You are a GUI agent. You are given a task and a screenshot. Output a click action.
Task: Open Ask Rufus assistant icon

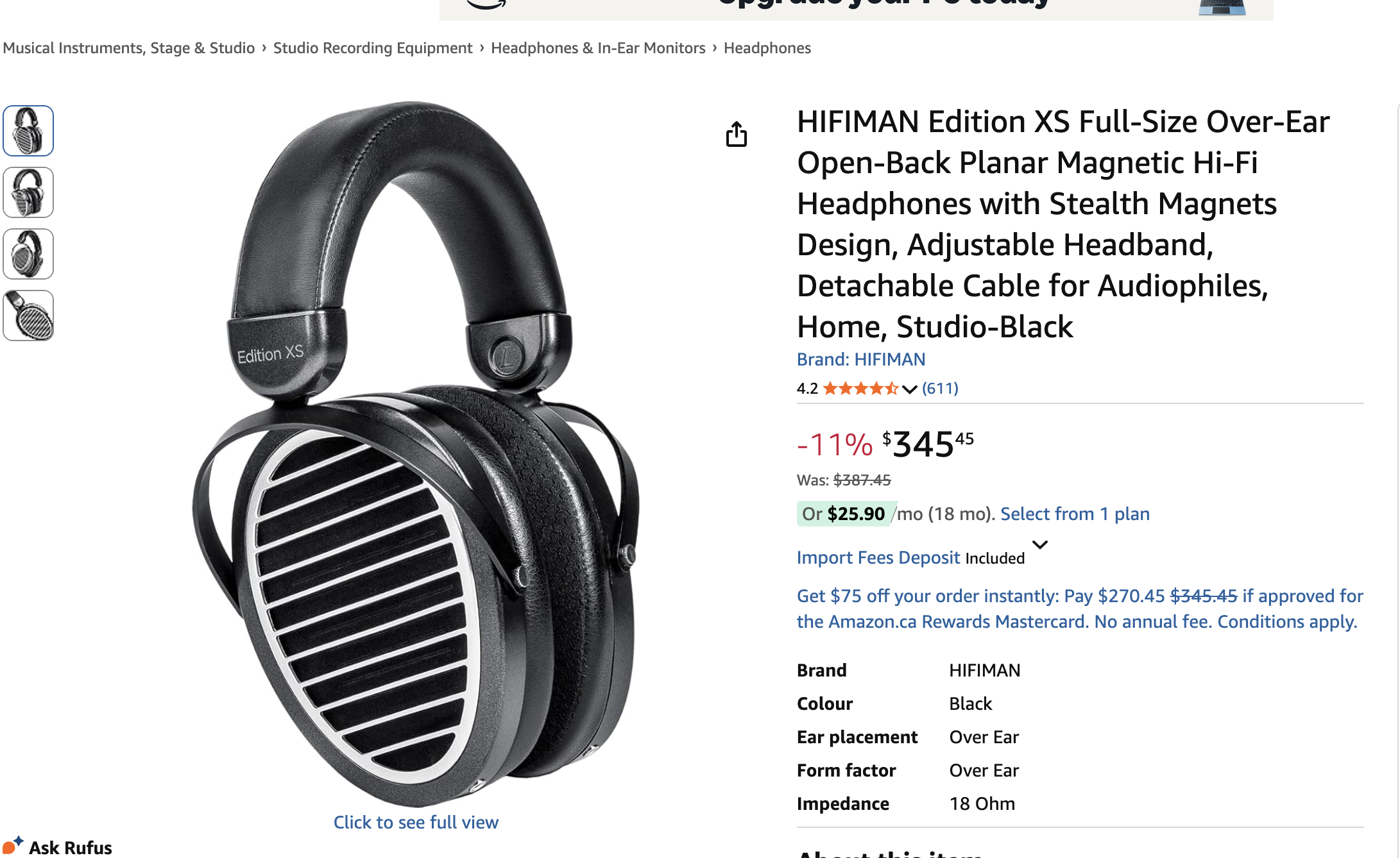(13, 846)
